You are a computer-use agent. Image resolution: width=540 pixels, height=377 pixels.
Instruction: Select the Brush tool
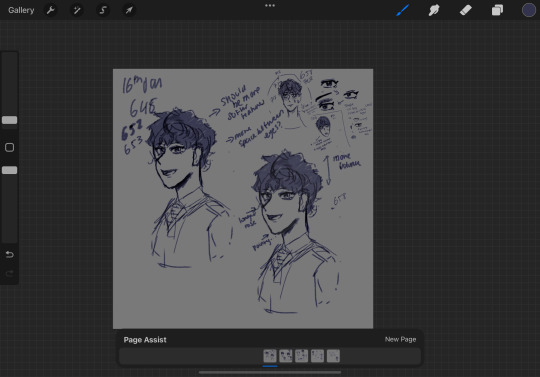pos(402,10)
